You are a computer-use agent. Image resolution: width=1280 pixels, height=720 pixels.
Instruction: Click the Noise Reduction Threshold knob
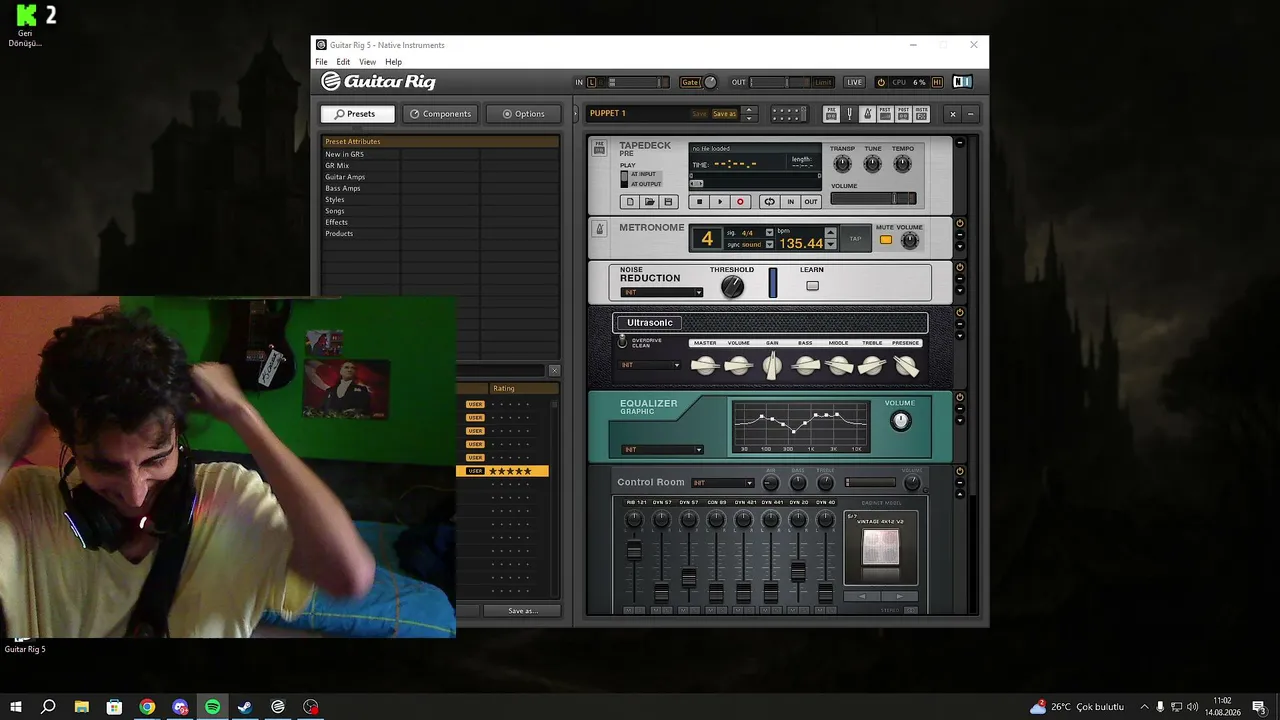[733, 287]
